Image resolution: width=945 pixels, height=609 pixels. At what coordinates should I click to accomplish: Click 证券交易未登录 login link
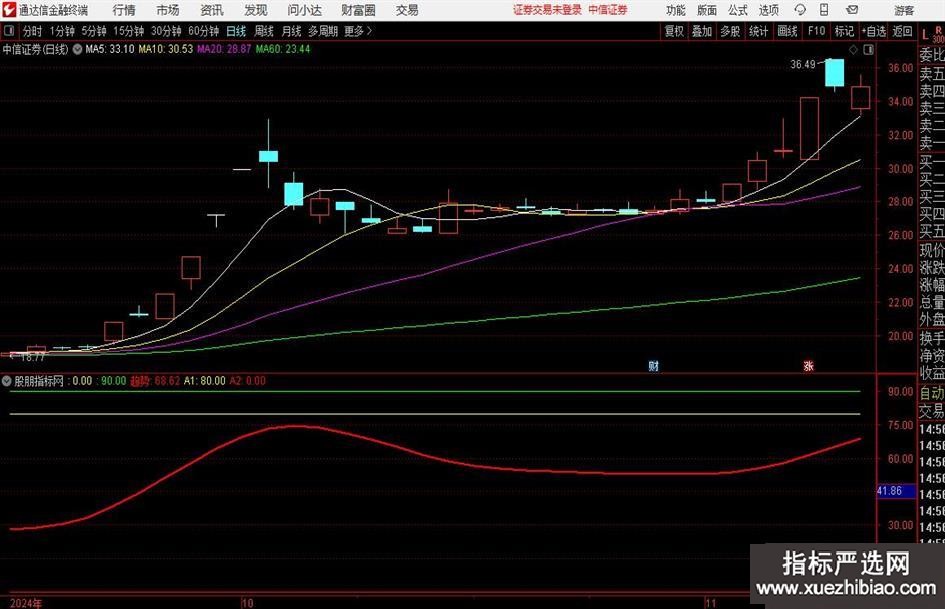pyautogui.click(x=547, y=10)
